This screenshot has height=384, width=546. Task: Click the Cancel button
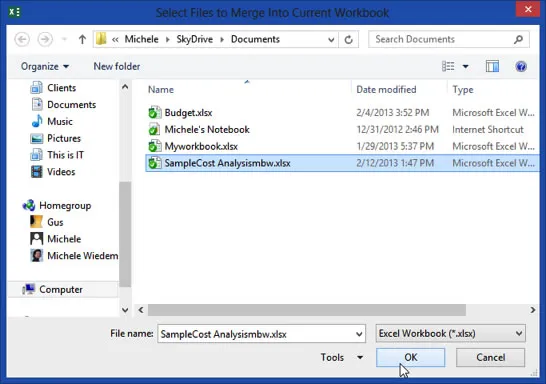click(491, 357)
